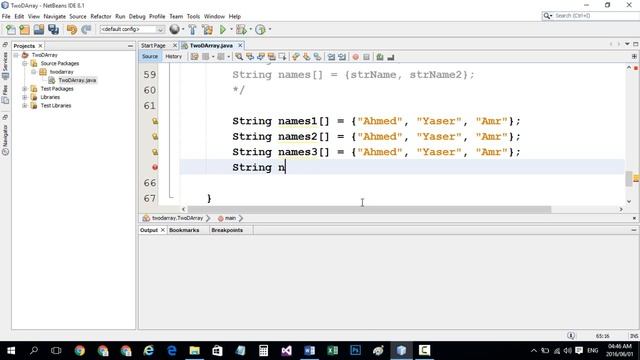The image size is (640, 360).
Task: Select TwoDArray.java in Projects tree
Action: 77,80
